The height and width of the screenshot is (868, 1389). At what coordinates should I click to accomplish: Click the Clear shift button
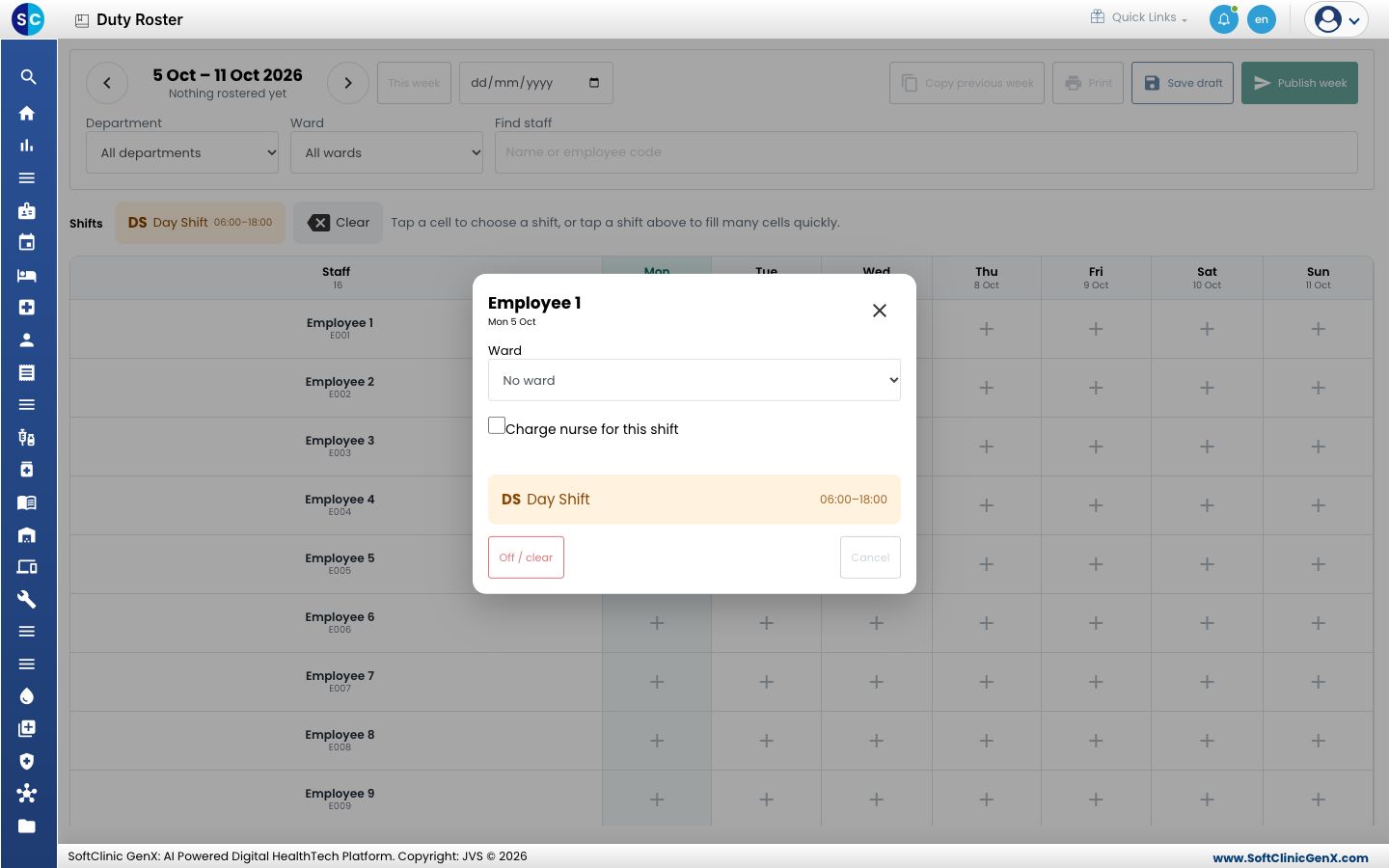click(x=338, y=223)
